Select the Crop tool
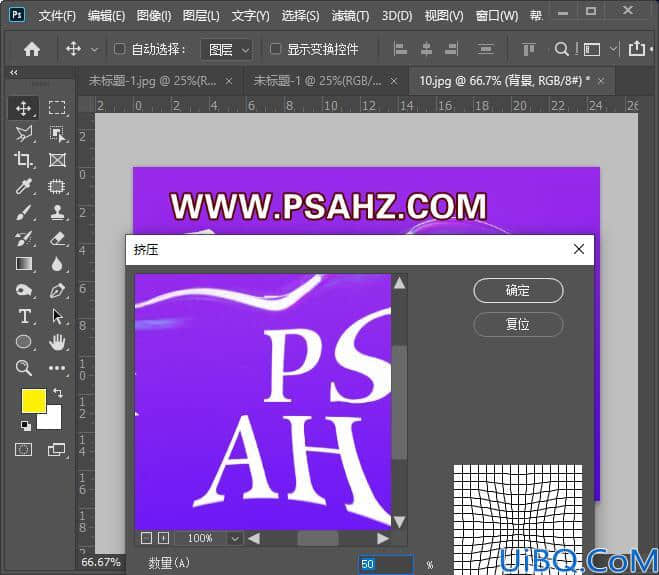 (24, 160)
